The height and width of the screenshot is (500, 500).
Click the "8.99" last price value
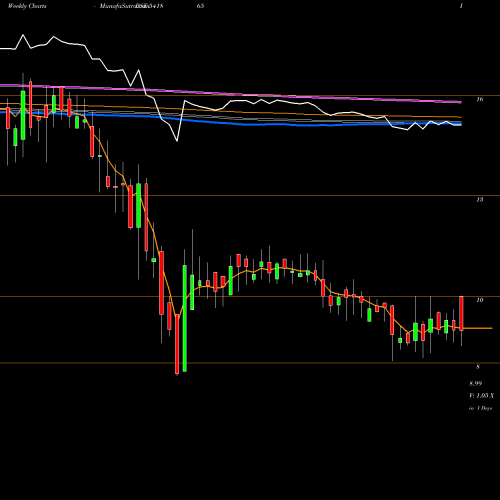pos(476,383)
